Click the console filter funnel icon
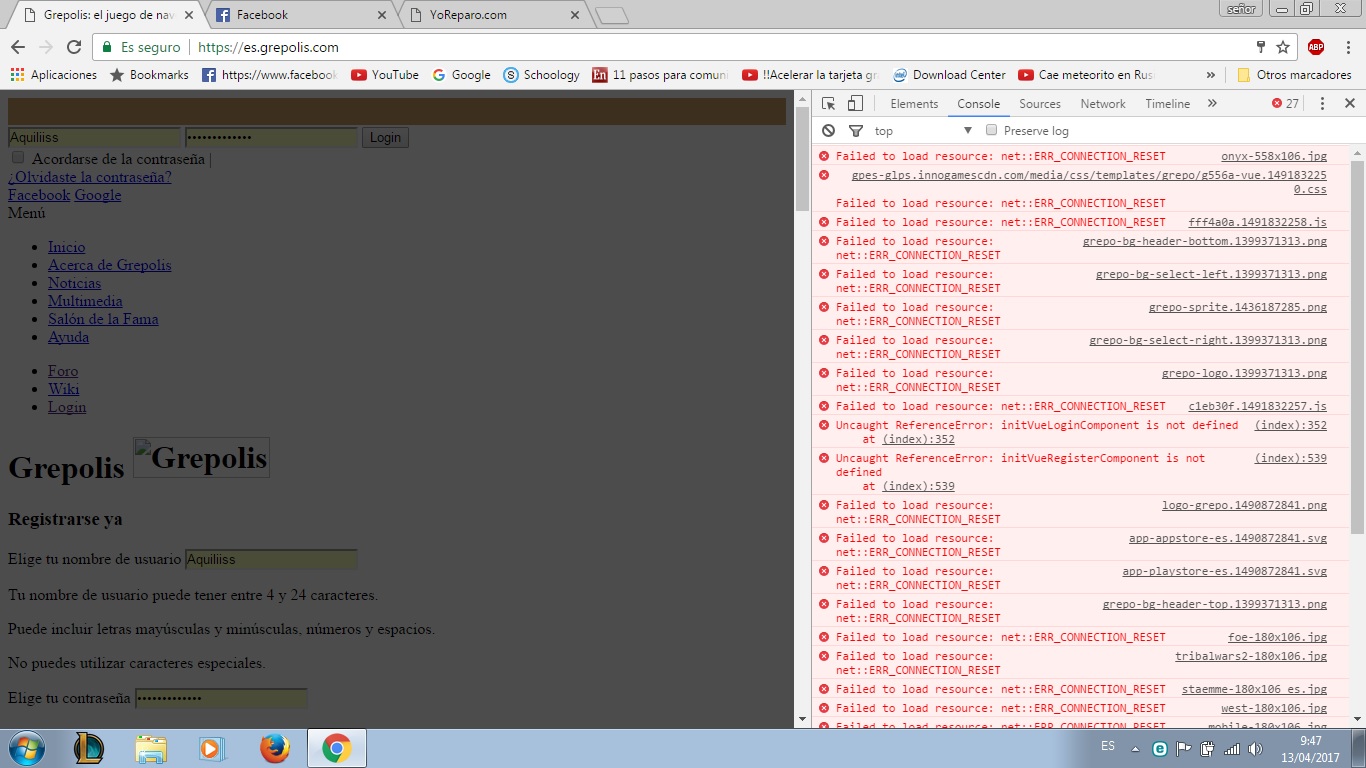 coord(856,131)
